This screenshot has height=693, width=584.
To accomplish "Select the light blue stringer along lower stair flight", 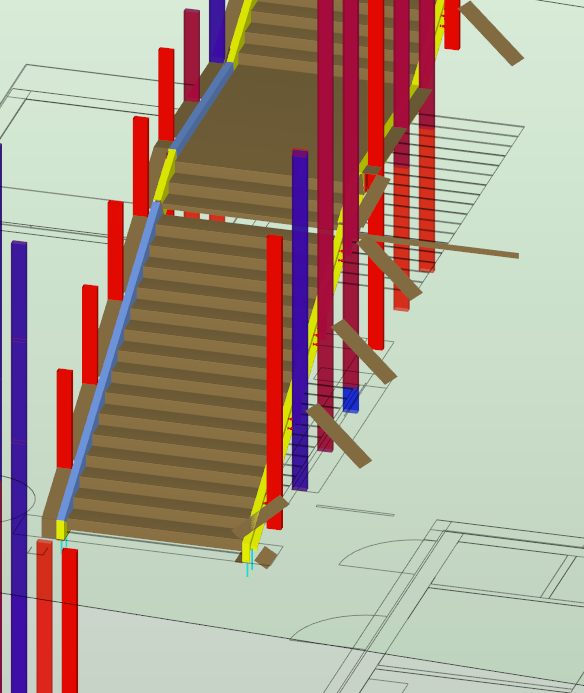I will click(108, 360).
